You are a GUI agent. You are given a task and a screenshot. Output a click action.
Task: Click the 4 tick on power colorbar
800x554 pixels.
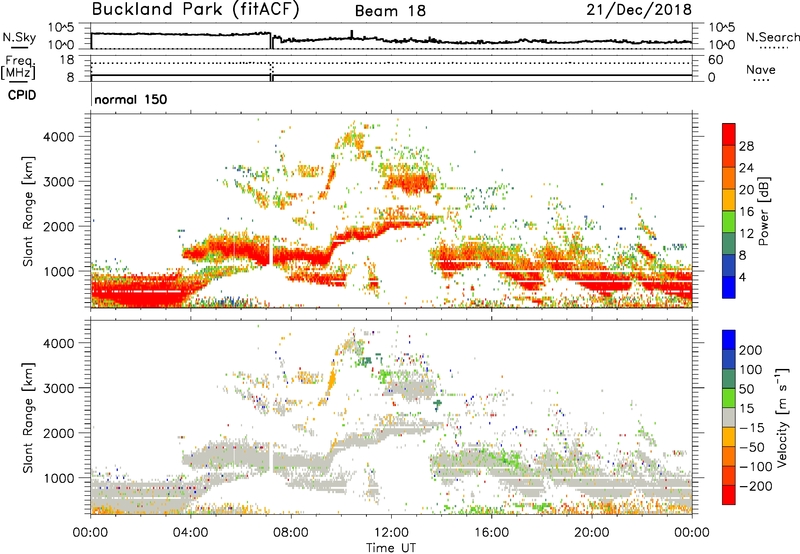743,277
